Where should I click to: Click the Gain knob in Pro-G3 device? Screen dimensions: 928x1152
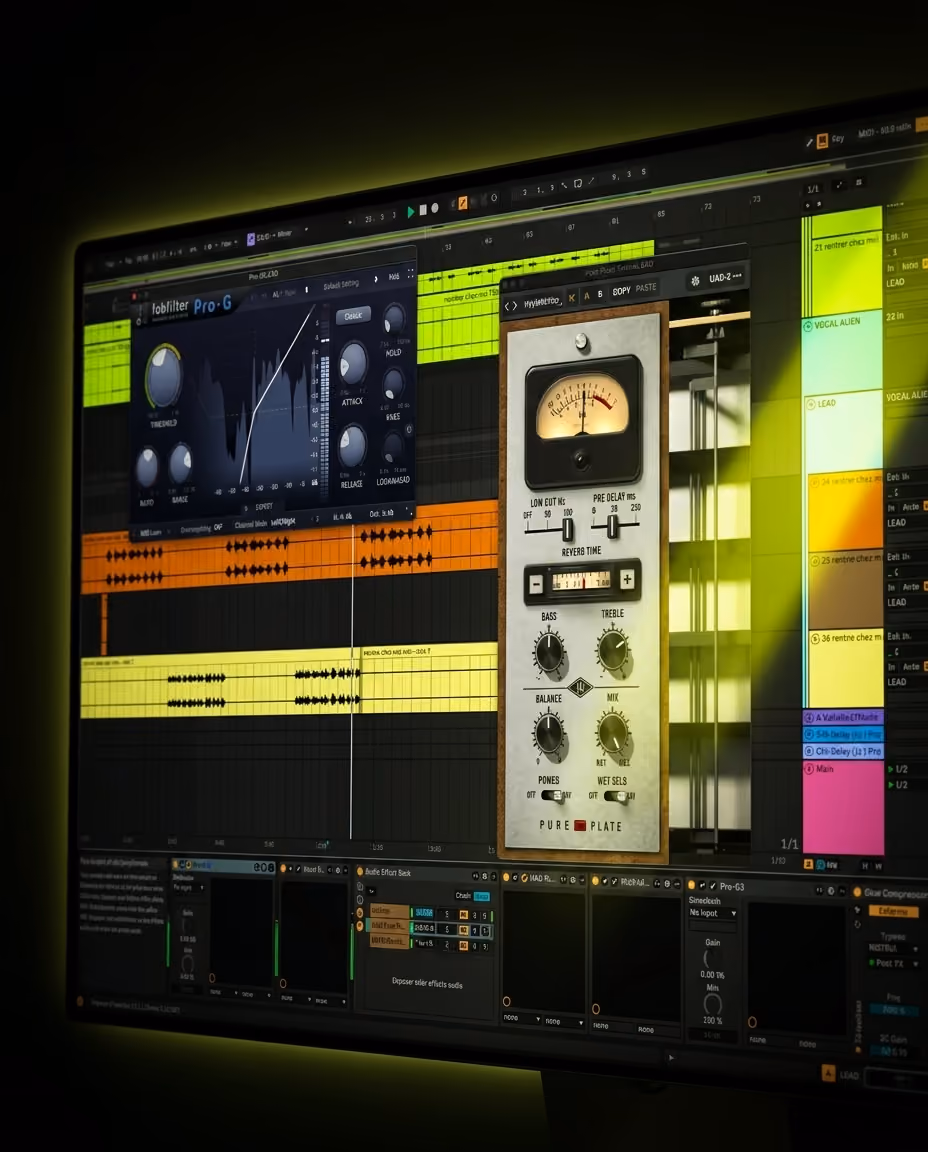click(x=712, y=958)
